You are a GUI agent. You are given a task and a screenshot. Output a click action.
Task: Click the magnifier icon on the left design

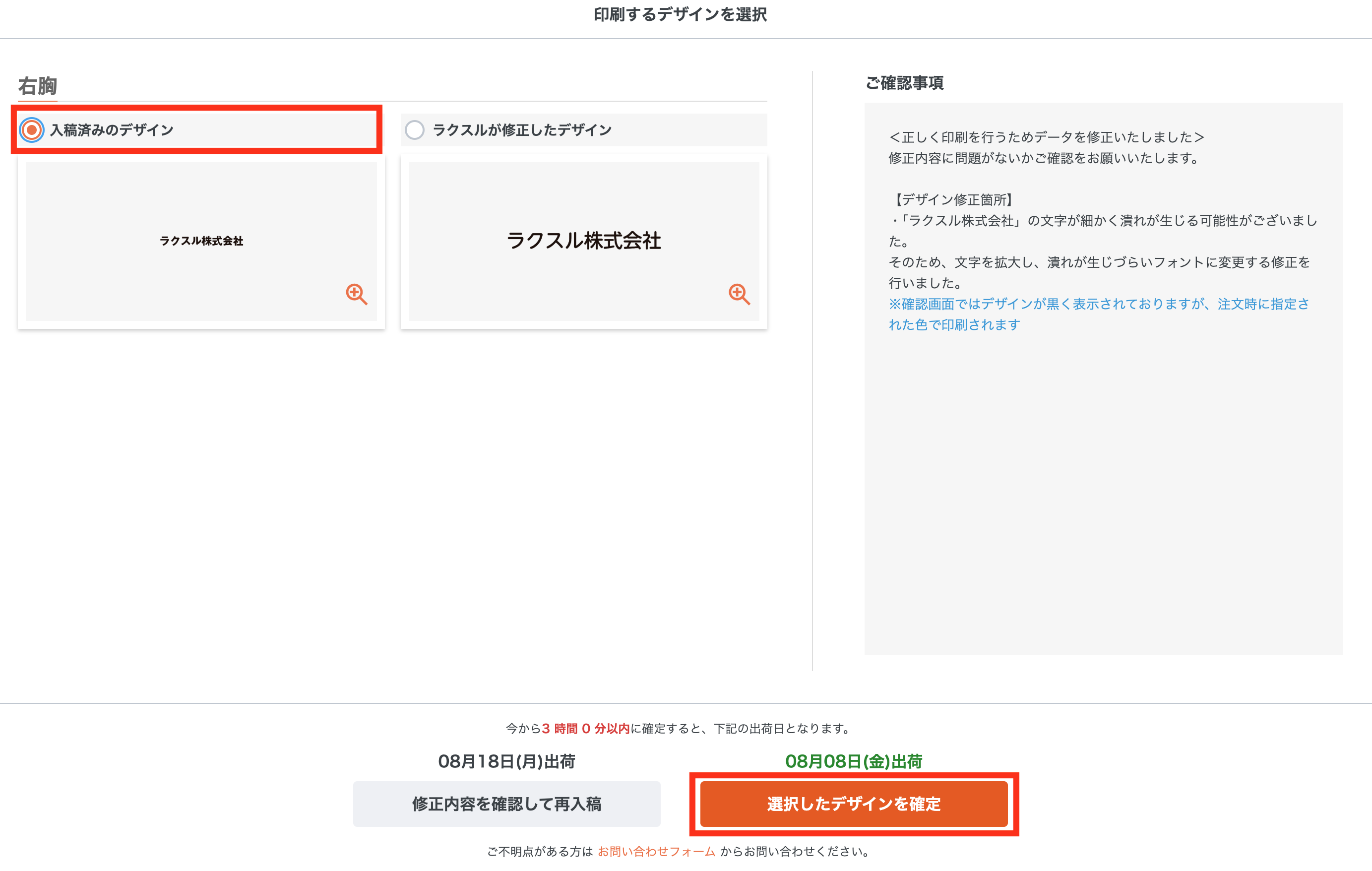click(357, 295)
